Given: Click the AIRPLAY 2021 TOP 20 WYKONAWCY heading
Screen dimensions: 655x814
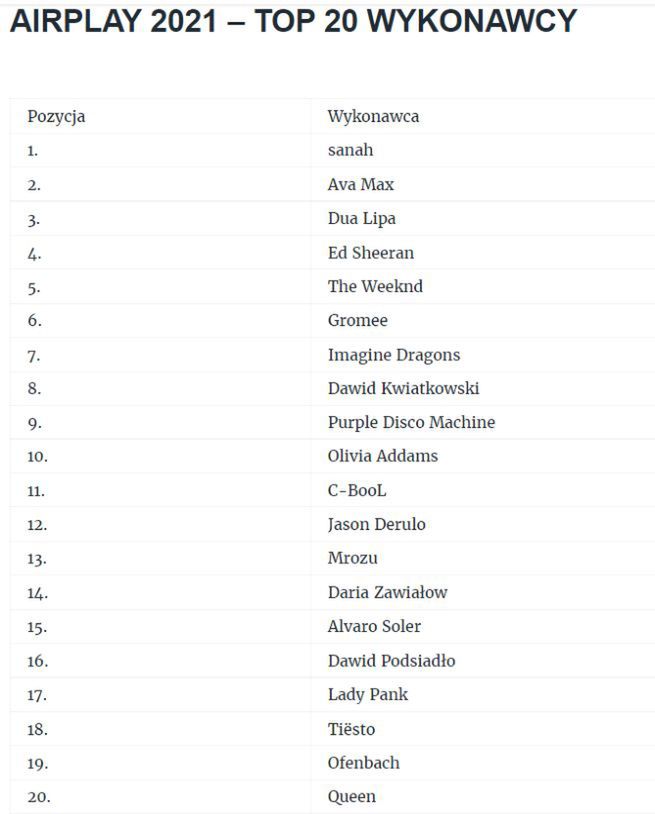Looking at the screenshot, I should click(293, 22).
